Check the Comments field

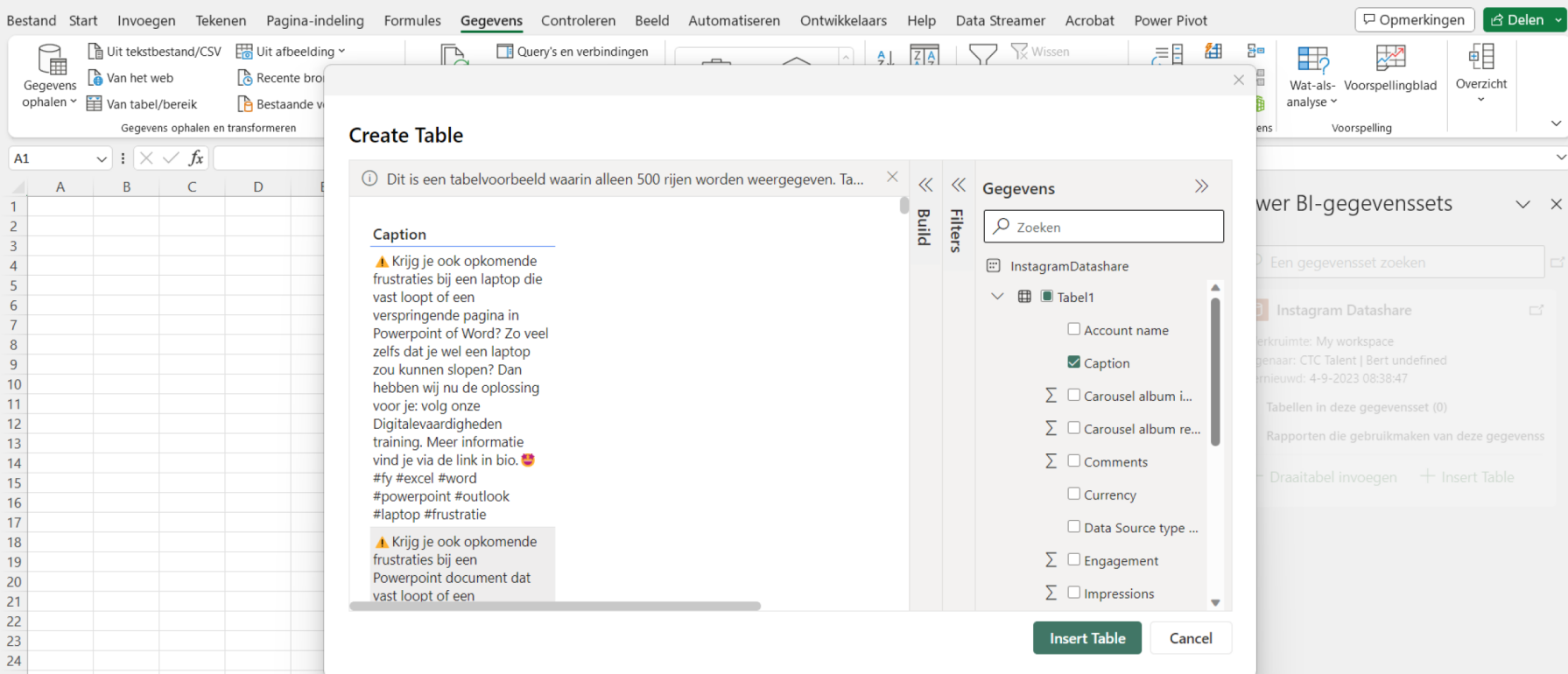click(x=1073, y=460)
